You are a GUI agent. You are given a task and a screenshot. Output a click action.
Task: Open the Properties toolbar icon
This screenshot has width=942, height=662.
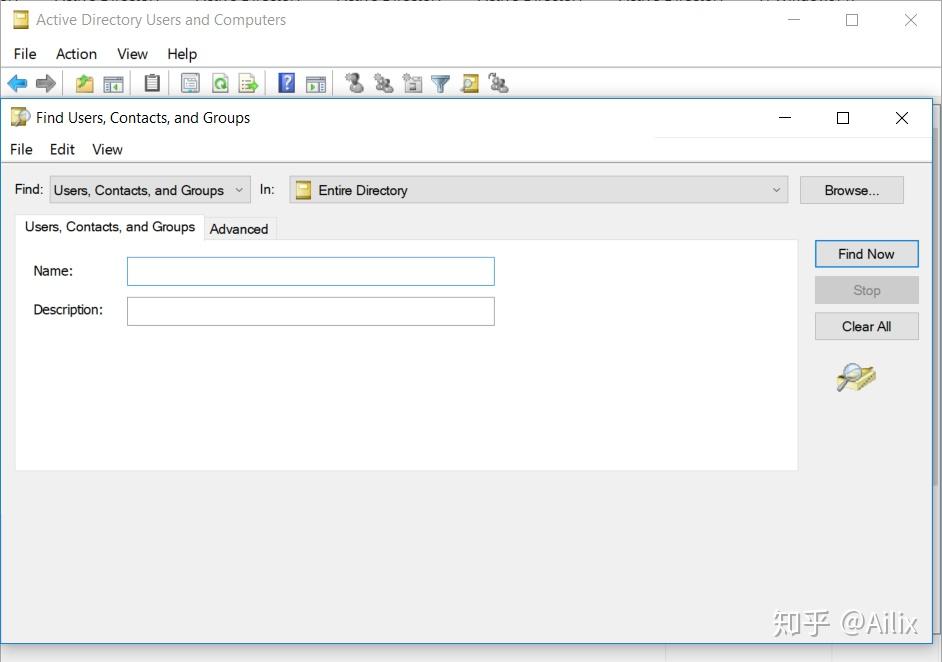coord(190,83)
